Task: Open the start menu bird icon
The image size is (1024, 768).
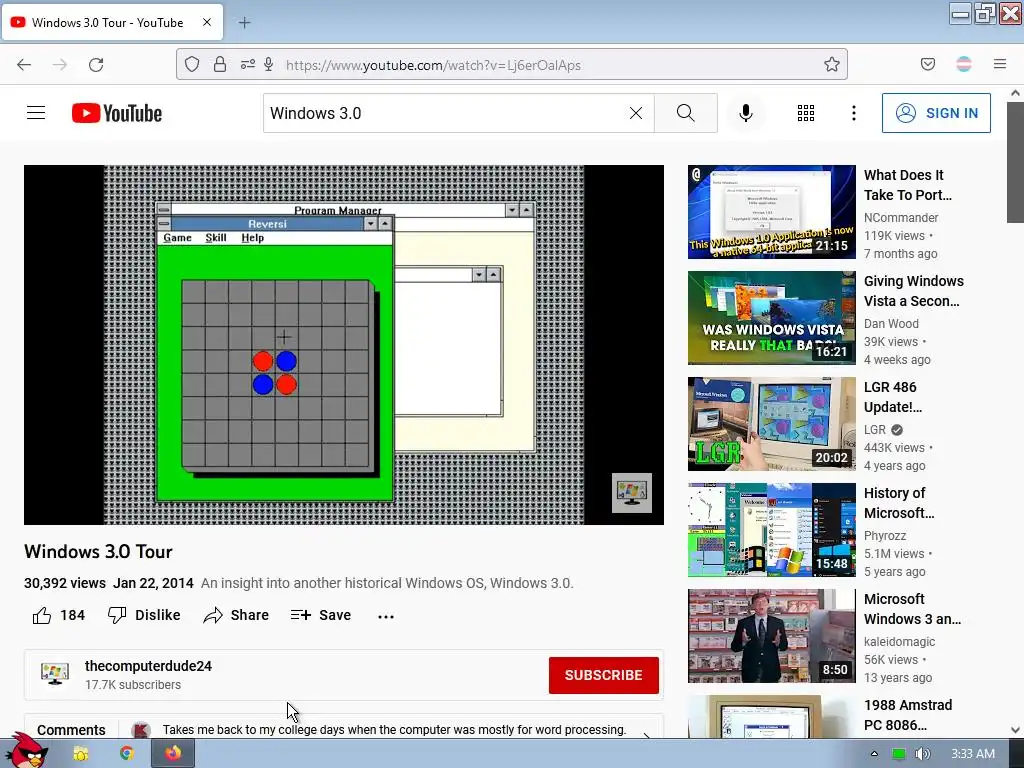Action: [29, 751]
